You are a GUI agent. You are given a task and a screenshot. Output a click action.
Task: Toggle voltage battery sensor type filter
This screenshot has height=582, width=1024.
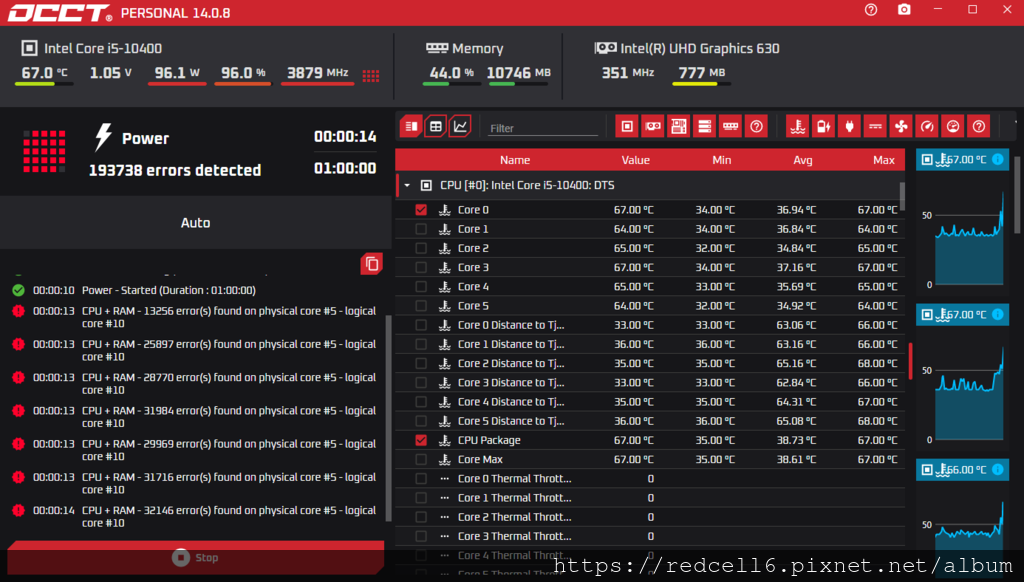click(x=824, y=126)
